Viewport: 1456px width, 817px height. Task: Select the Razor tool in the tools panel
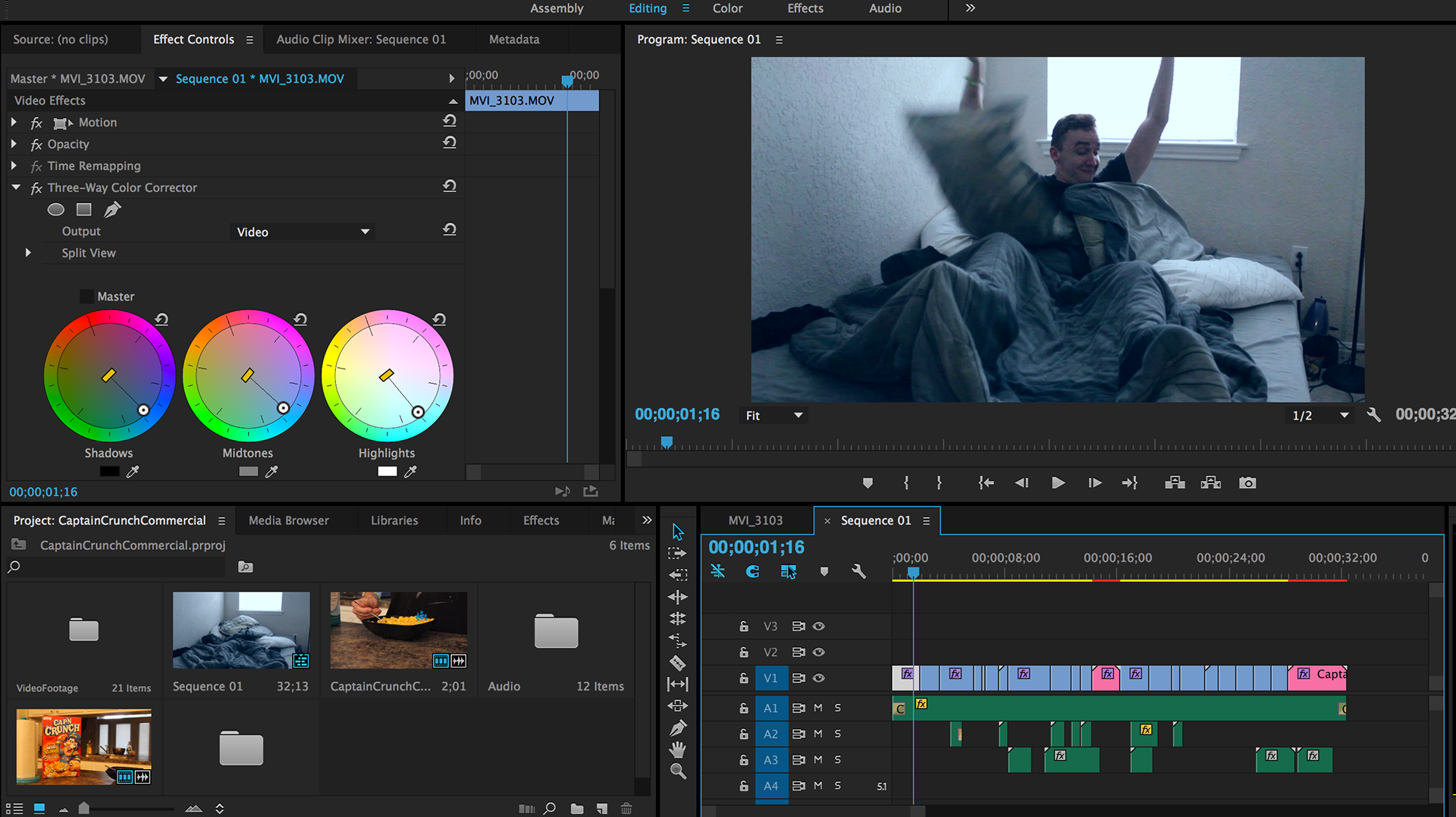tap(677, 662)
